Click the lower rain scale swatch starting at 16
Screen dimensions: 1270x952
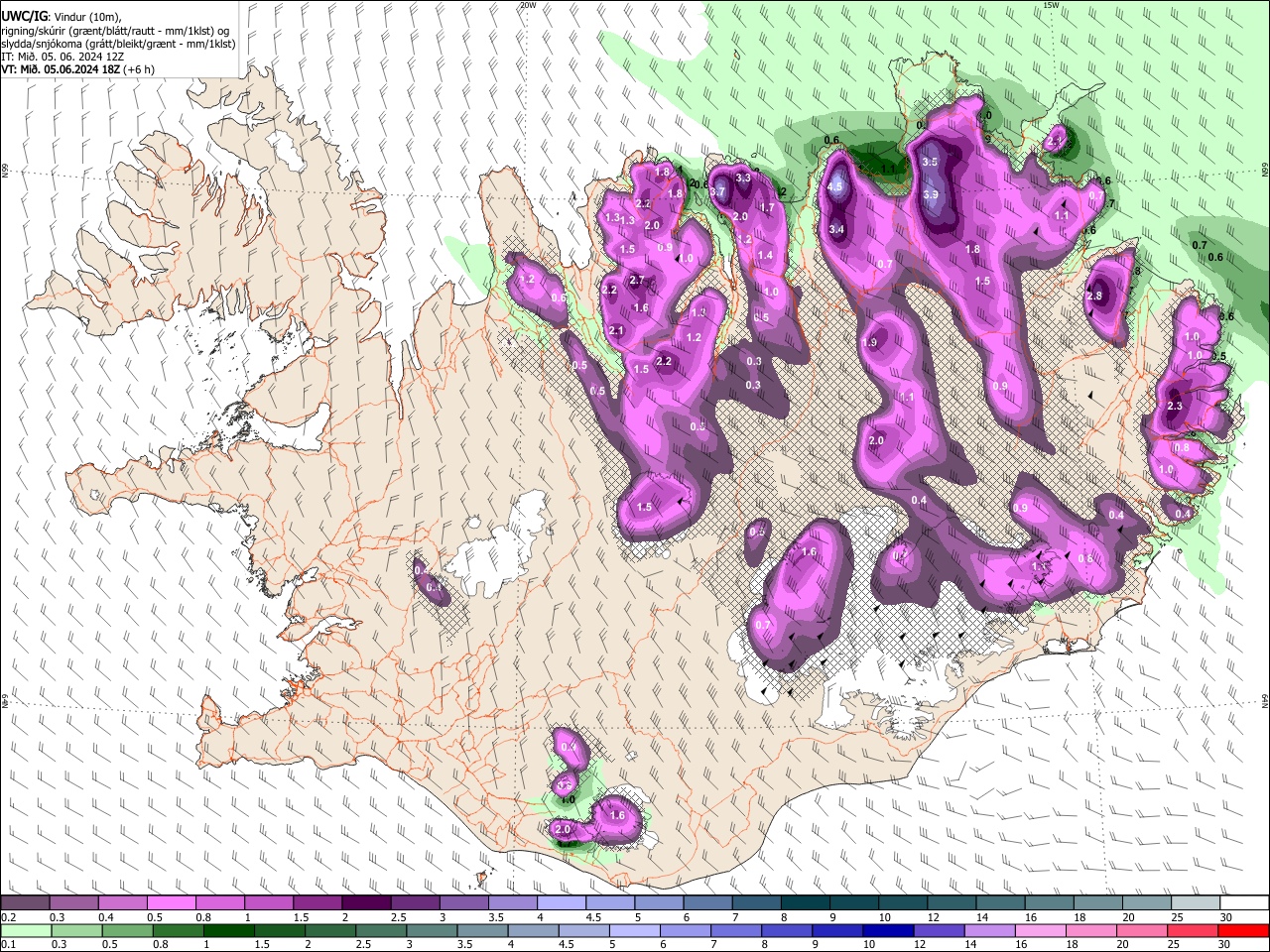coord(1040,930)
